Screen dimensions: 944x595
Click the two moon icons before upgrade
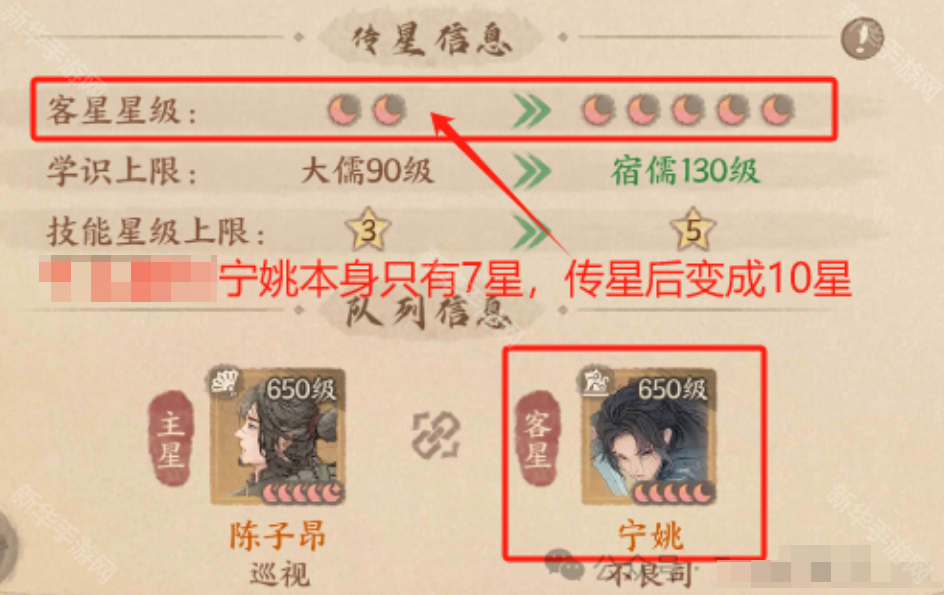[x=367, y=110]
